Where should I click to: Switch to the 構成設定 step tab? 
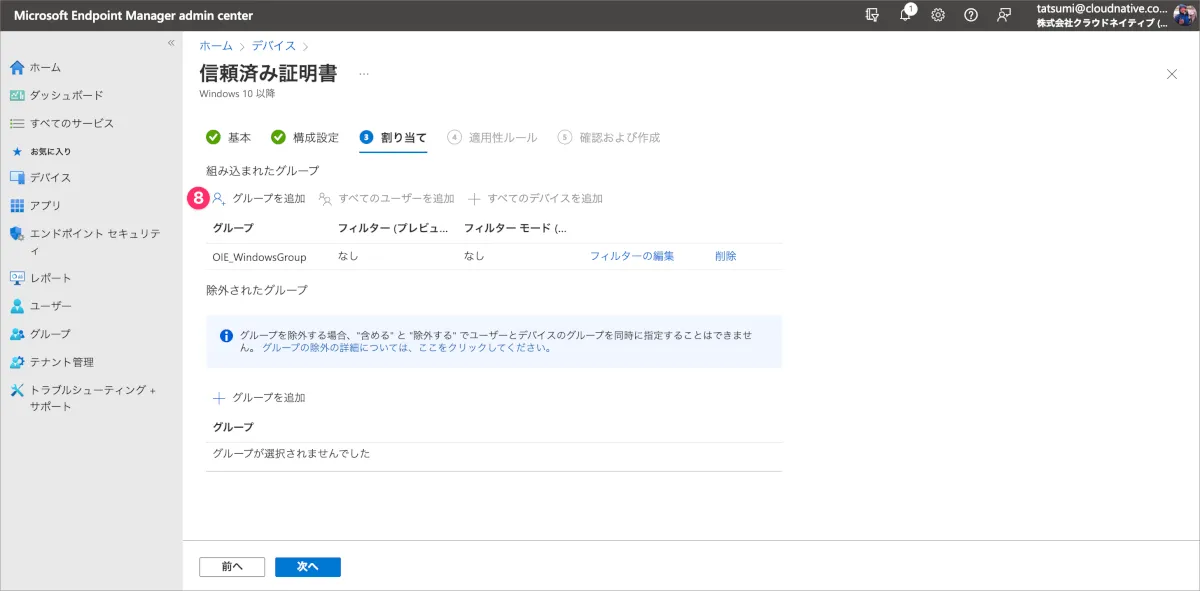(305, 137)
